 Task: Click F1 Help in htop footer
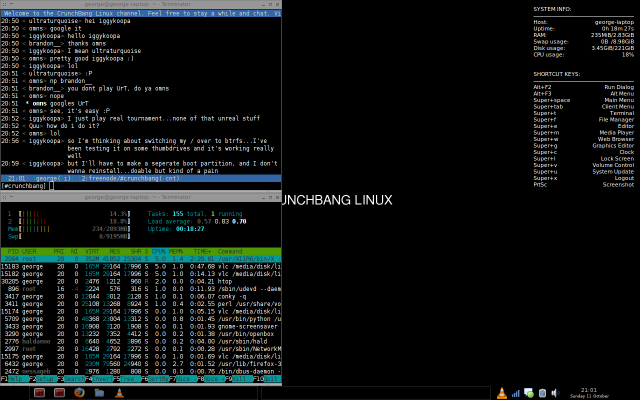click(15, 379)
